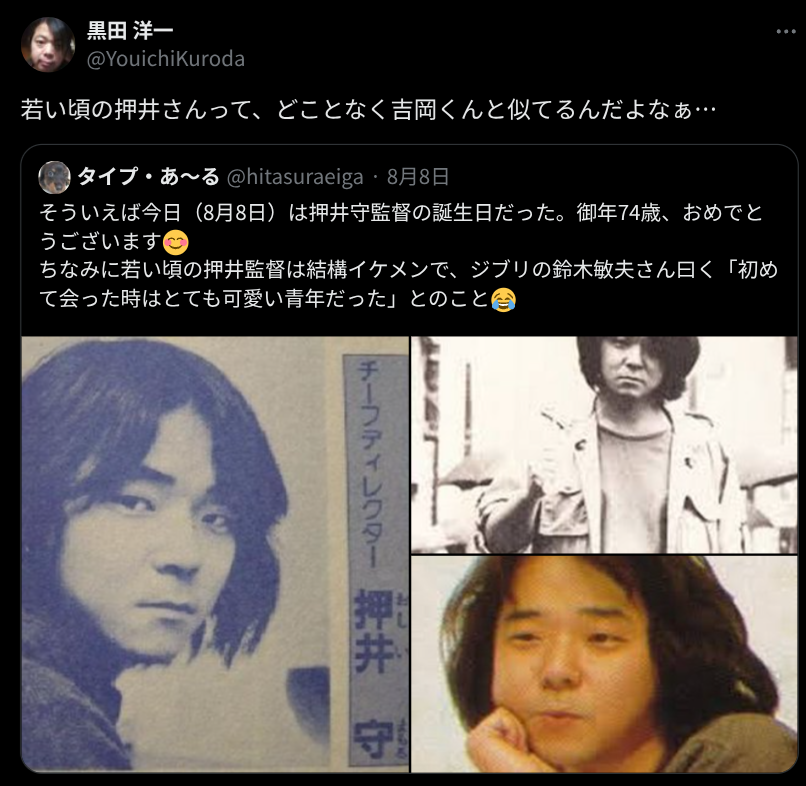Open 黒田 洋一 display name link
806x786 pixels.
point(130,31)
